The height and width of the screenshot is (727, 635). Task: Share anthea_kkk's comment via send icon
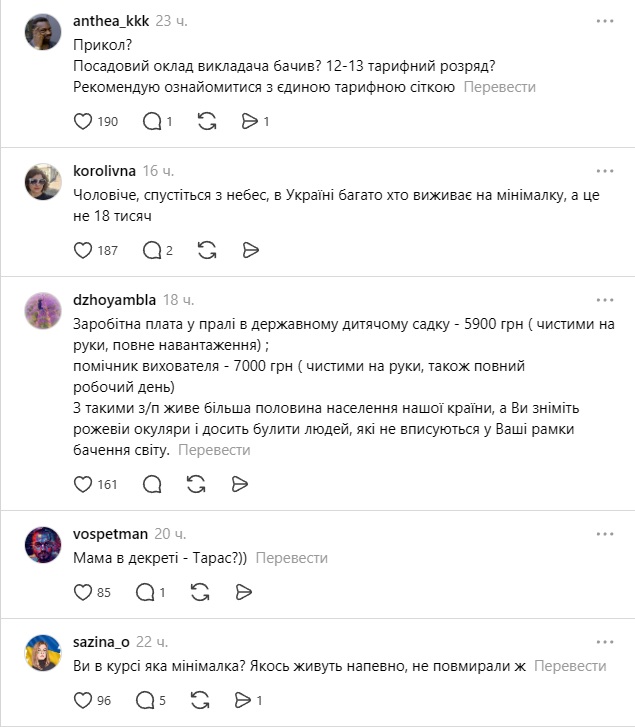(249, 121)
